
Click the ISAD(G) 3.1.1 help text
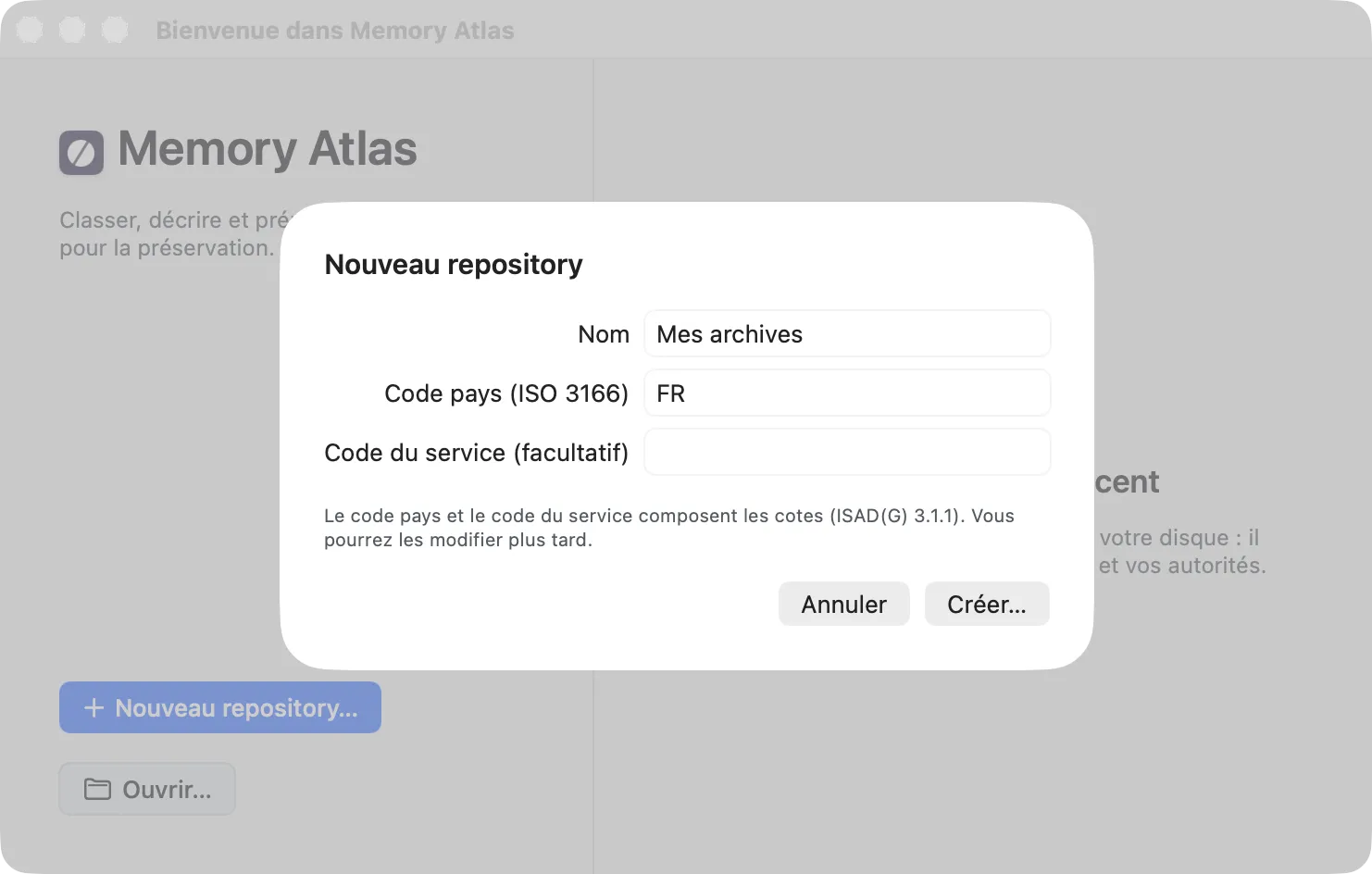(669, 528)
